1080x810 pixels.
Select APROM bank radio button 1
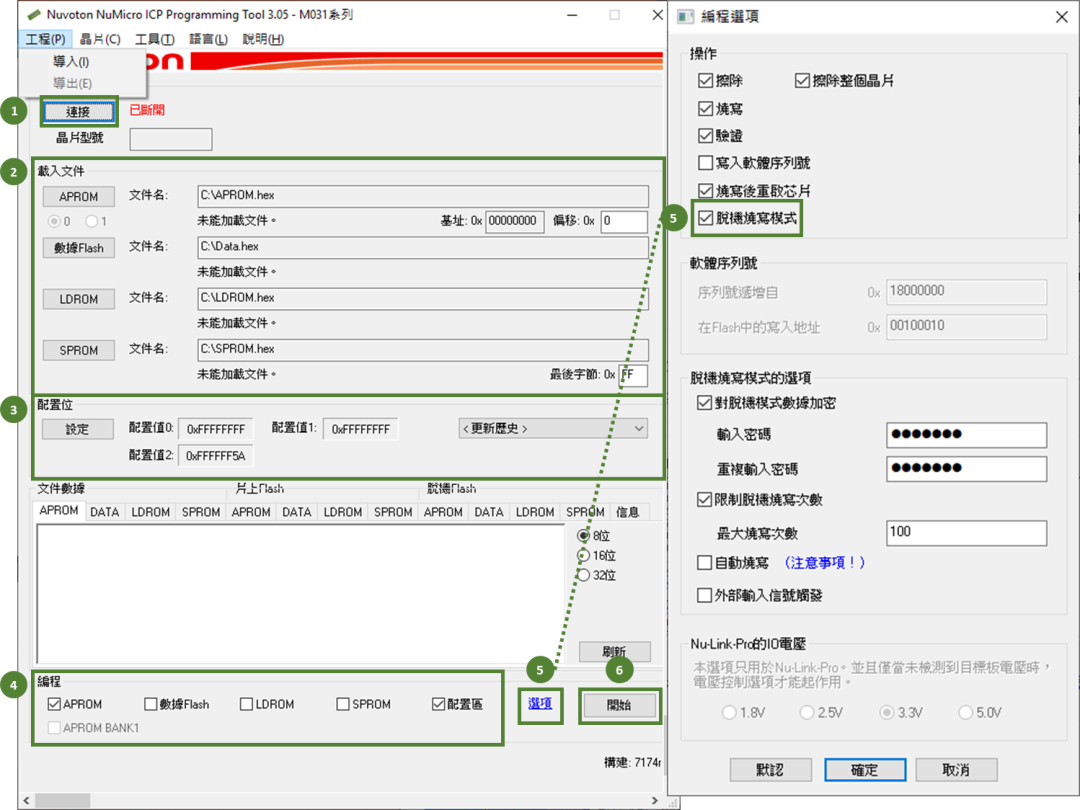tap(92, 221)
